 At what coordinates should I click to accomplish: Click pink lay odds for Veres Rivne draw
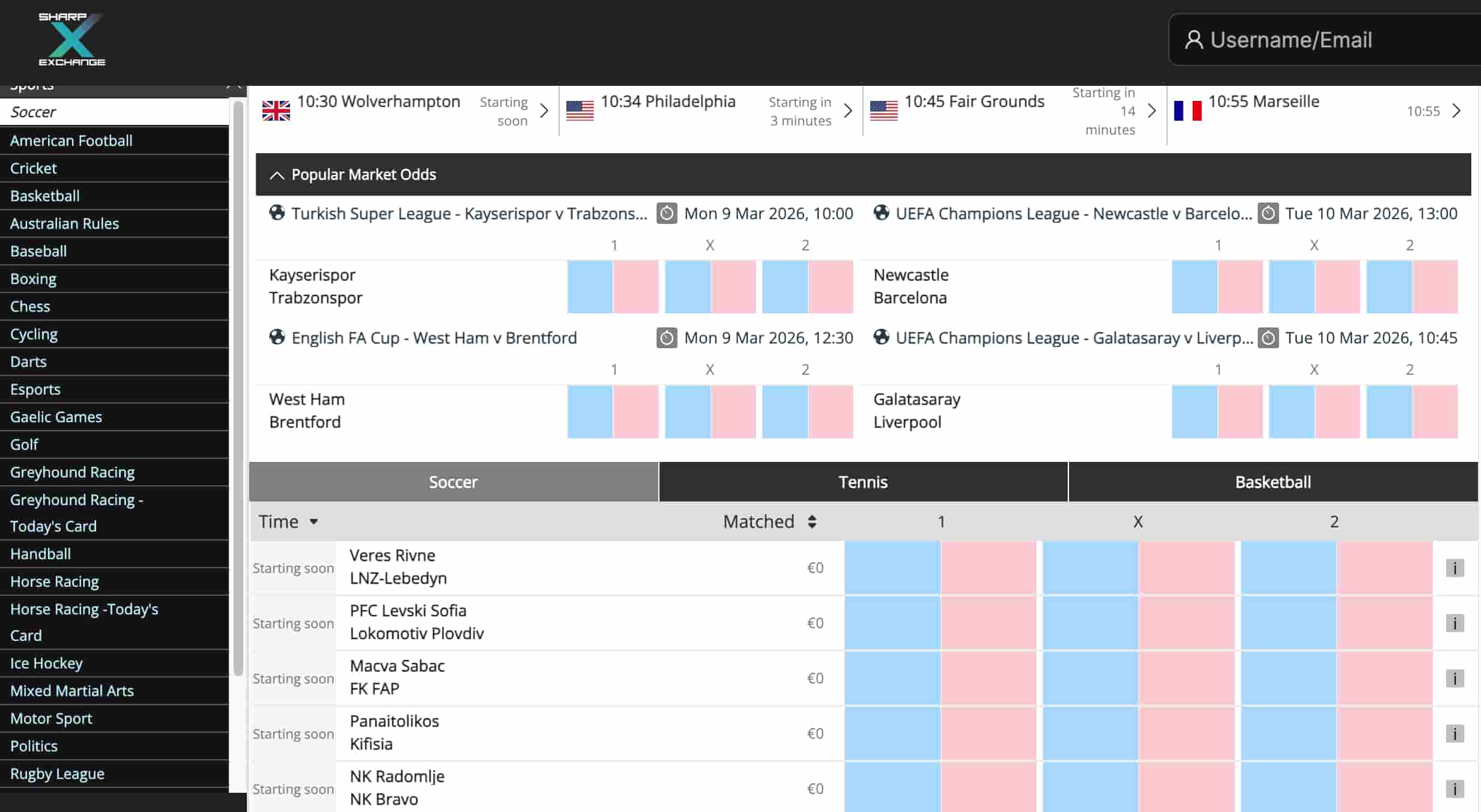(1187, 568)
